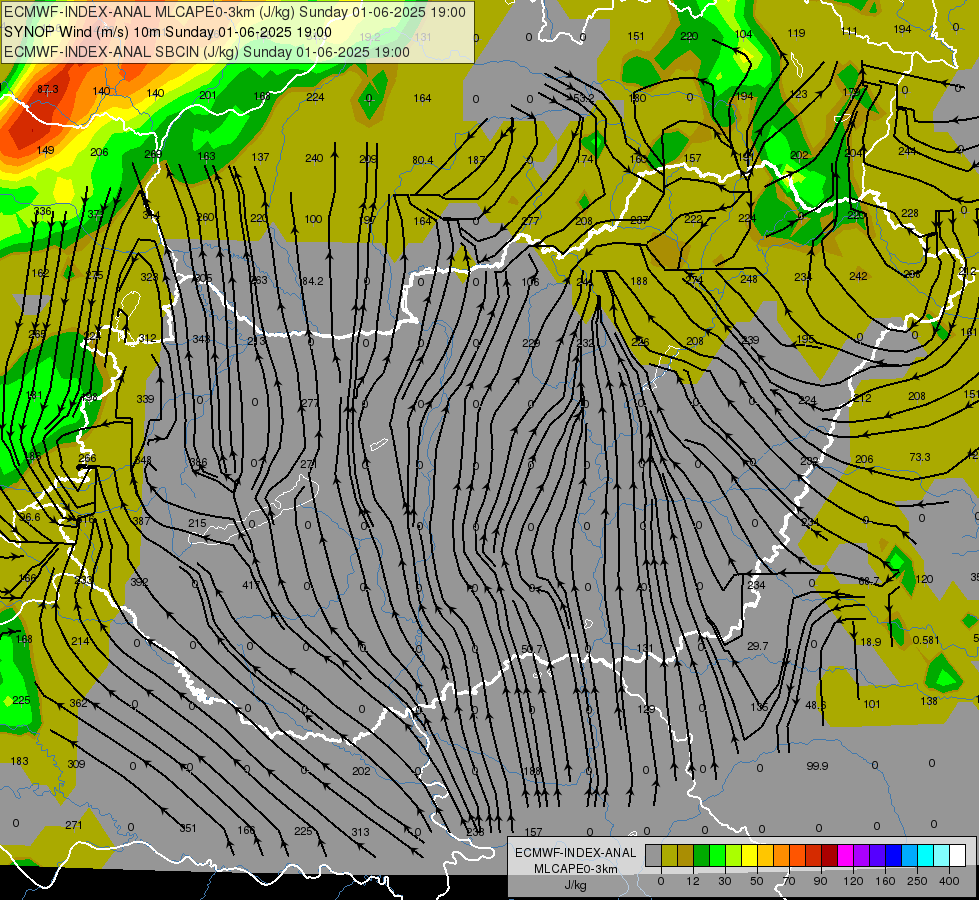
Task: Click the map value 387
Action: pos(141,521)
